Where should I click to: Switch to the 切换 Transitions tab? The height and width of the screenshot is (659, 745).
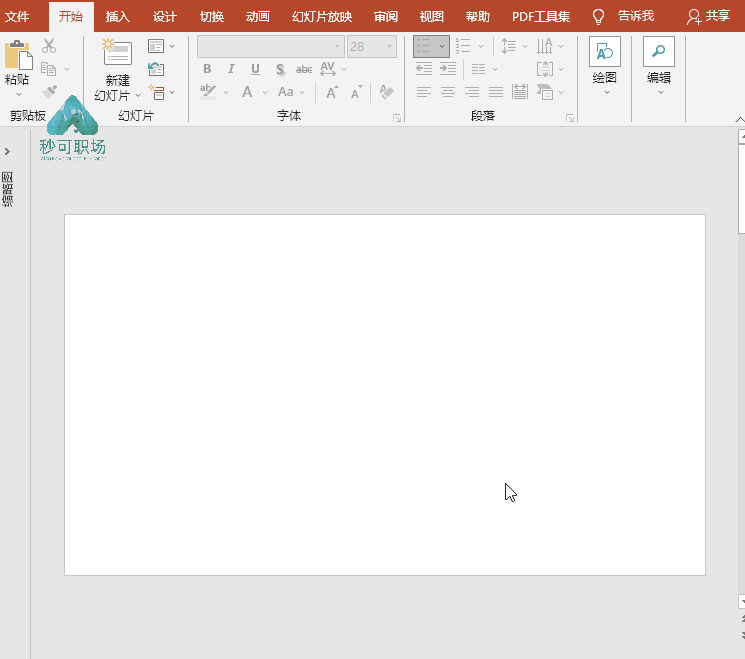(211, 17)
